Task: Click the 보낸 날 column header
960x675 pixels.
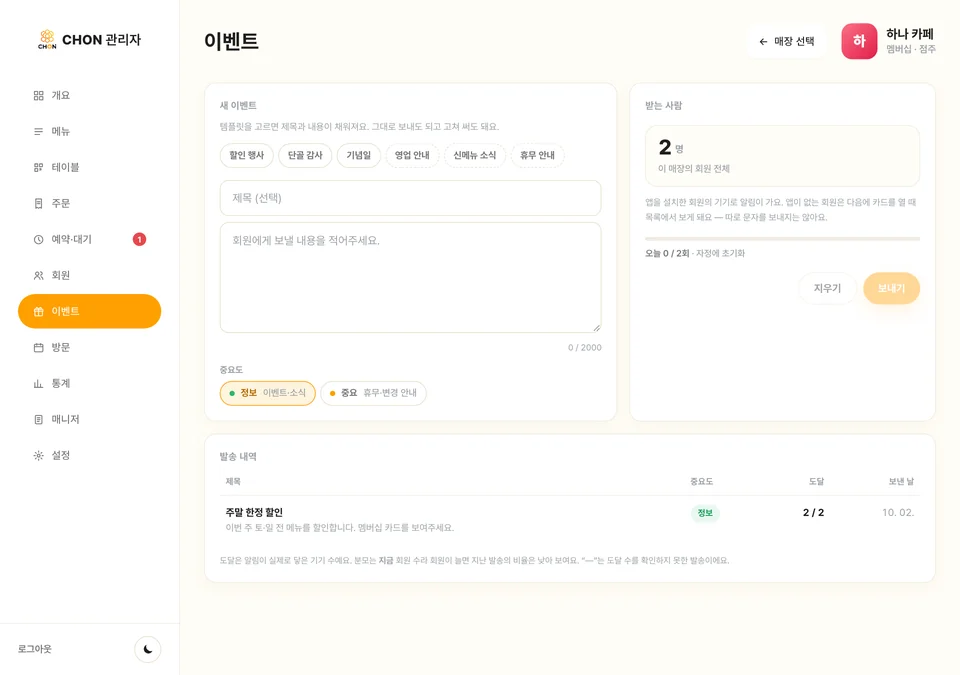Action: pyautogui.click(x=901, y=482)
